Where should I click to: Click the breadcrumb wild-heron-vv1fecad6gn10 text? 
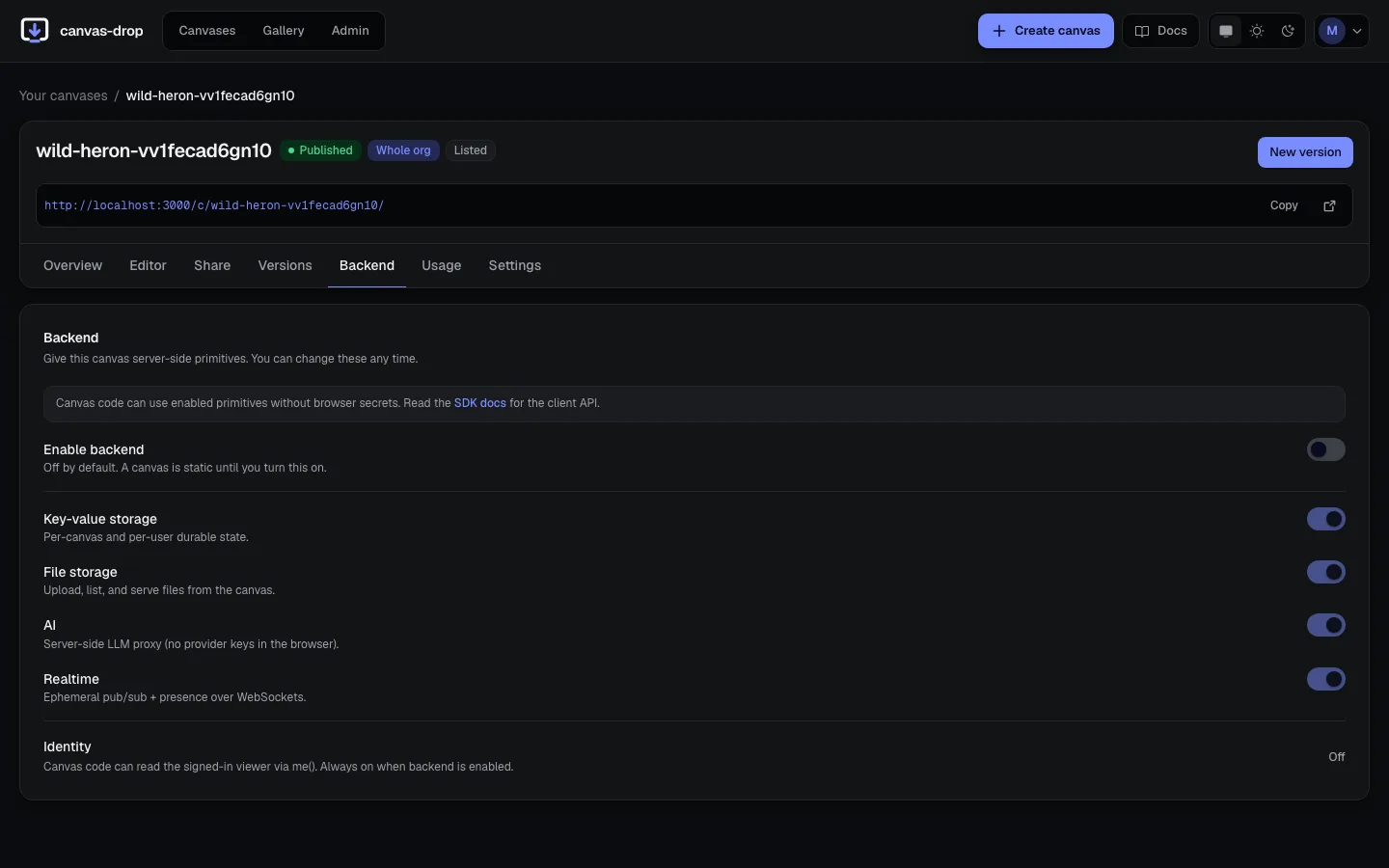click(210, 95)
